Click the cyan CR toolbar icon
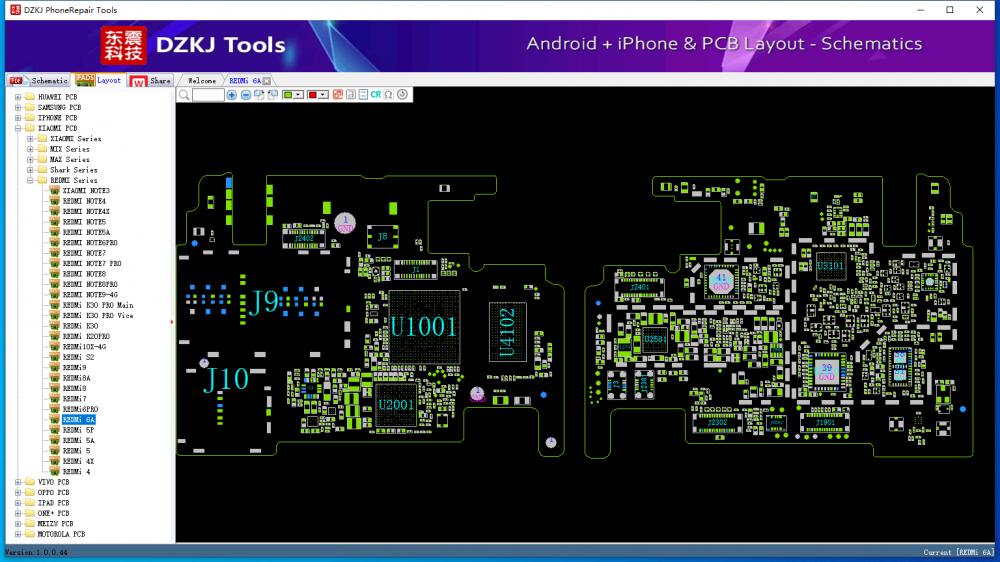Image resolution: width=1000 pixels, height=562 pixels. 376,95
